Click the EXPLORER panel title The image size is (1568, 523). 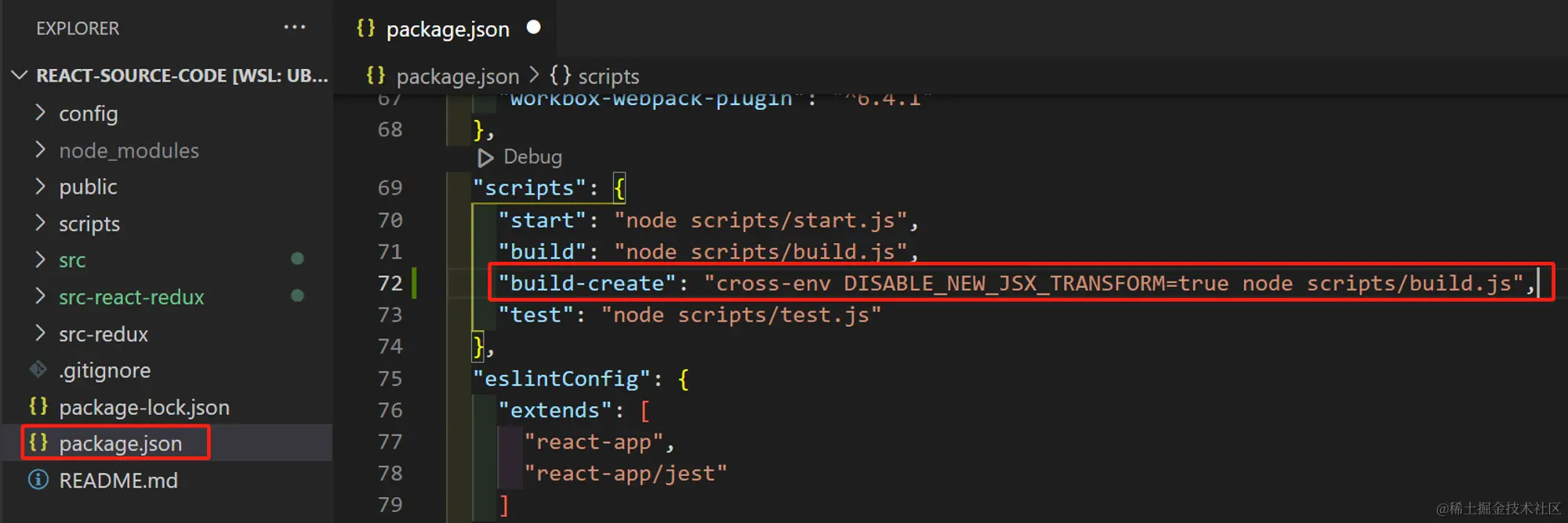pos(78,28)
